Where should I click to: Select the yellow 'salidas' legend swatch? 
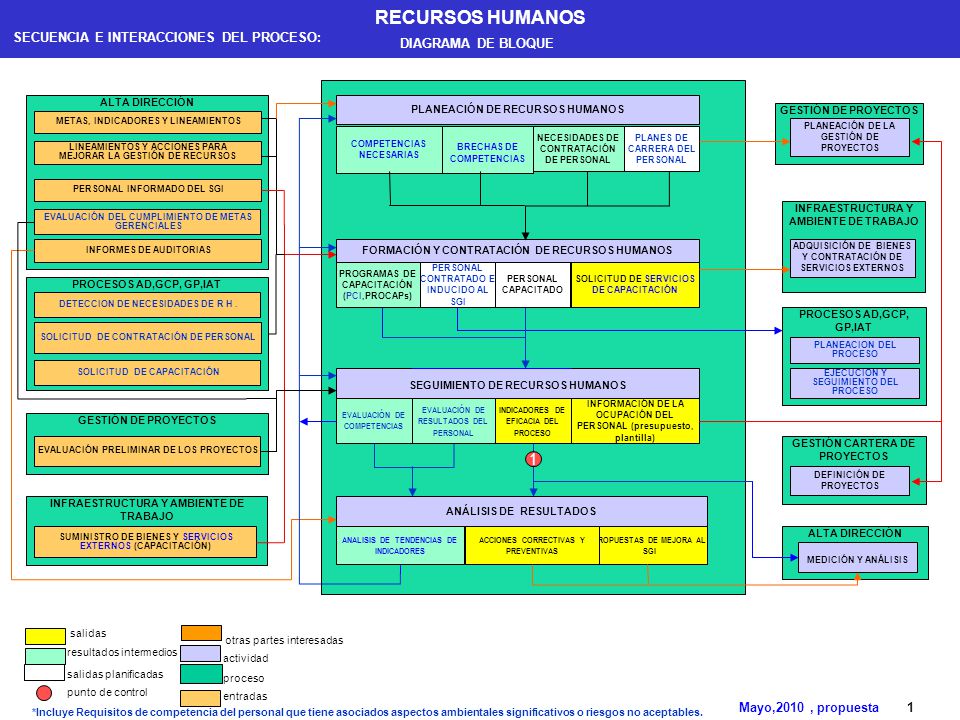[45, 636]
